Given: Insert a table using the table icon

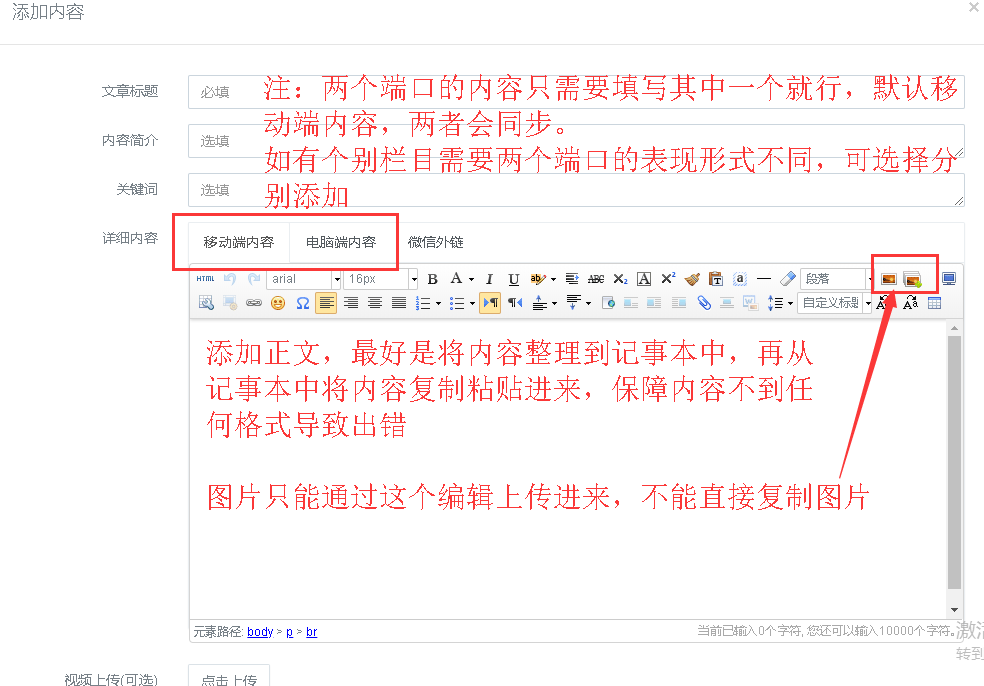Looking at the screenshot, I should (934, 303).
